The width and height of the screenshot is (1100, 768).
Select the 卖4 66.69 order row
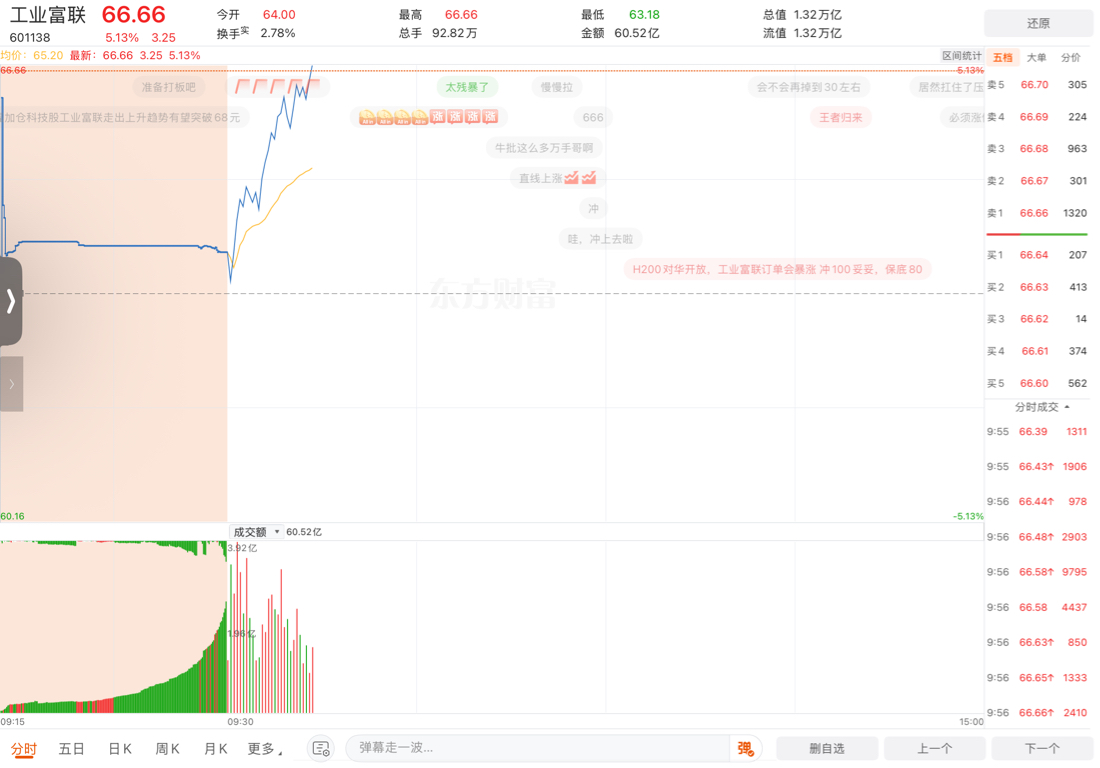coord(1037,117)
